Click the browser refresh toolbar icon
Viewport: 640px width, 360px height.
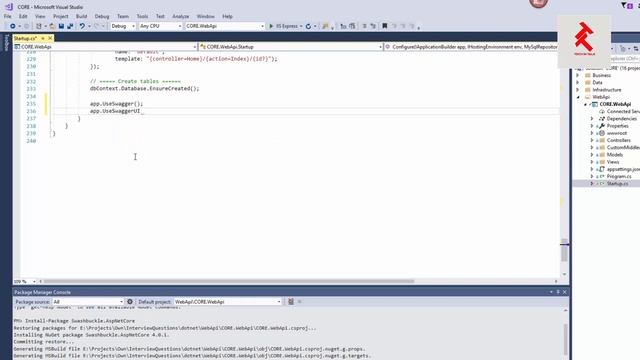pyautogui.click(x=309, y=26)
